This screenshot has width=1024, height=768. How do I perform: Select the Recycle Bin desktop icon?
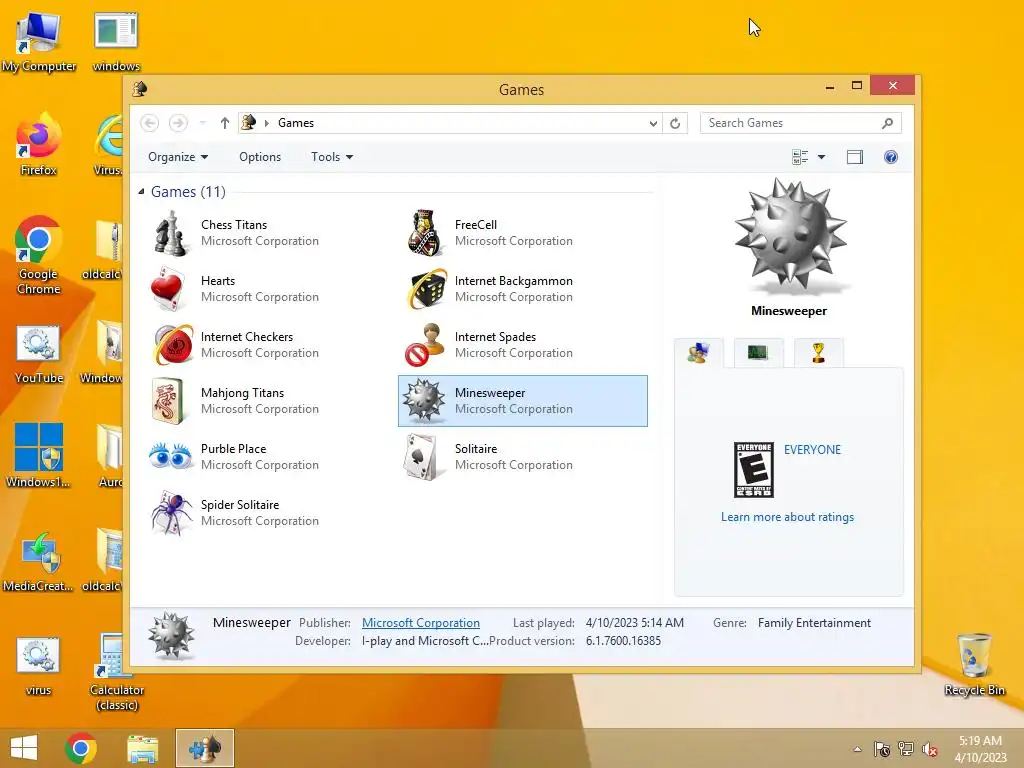974,665
